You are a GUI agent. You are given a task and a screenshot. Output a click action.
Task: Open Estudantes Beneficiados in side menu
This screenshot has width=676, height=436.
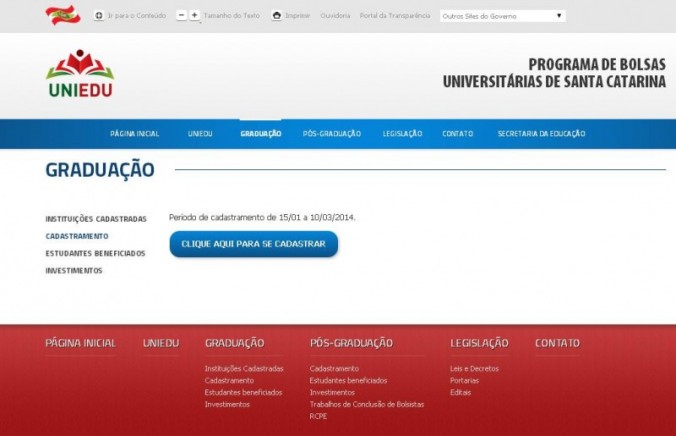click(95, 253)
